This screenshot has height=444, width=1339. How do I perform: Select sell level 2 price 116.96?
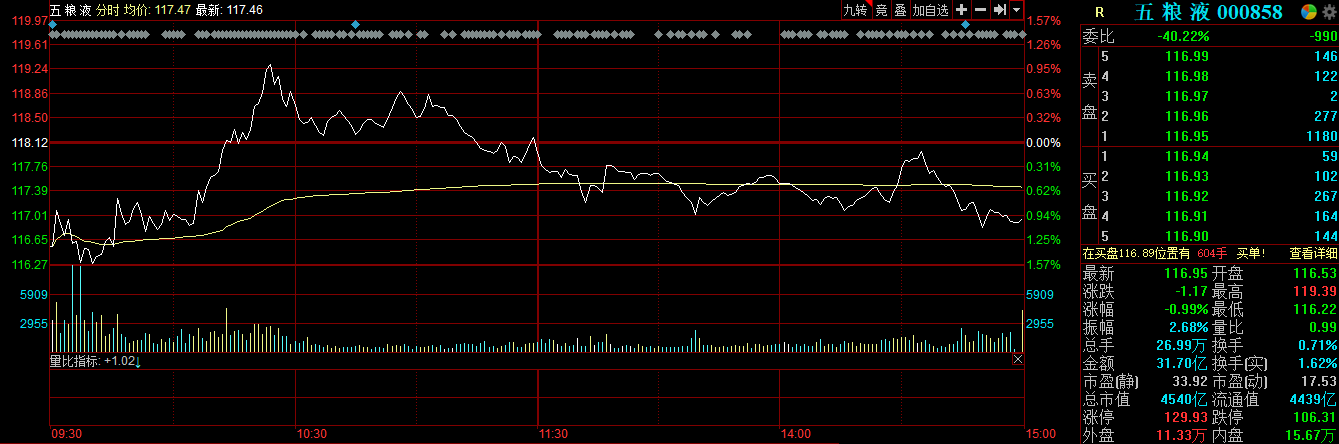pyautogui.click(x=1187, y=117)
